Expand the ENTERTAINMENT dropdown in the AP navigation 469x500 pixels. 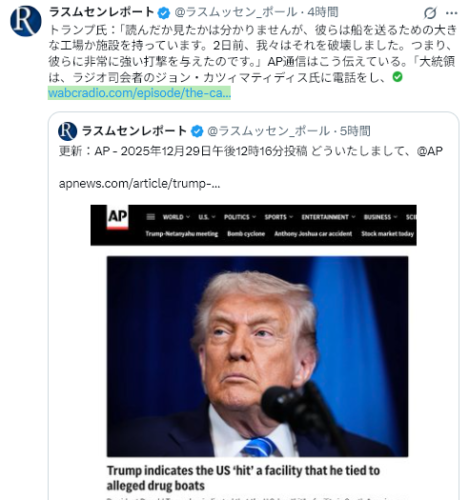328,217
